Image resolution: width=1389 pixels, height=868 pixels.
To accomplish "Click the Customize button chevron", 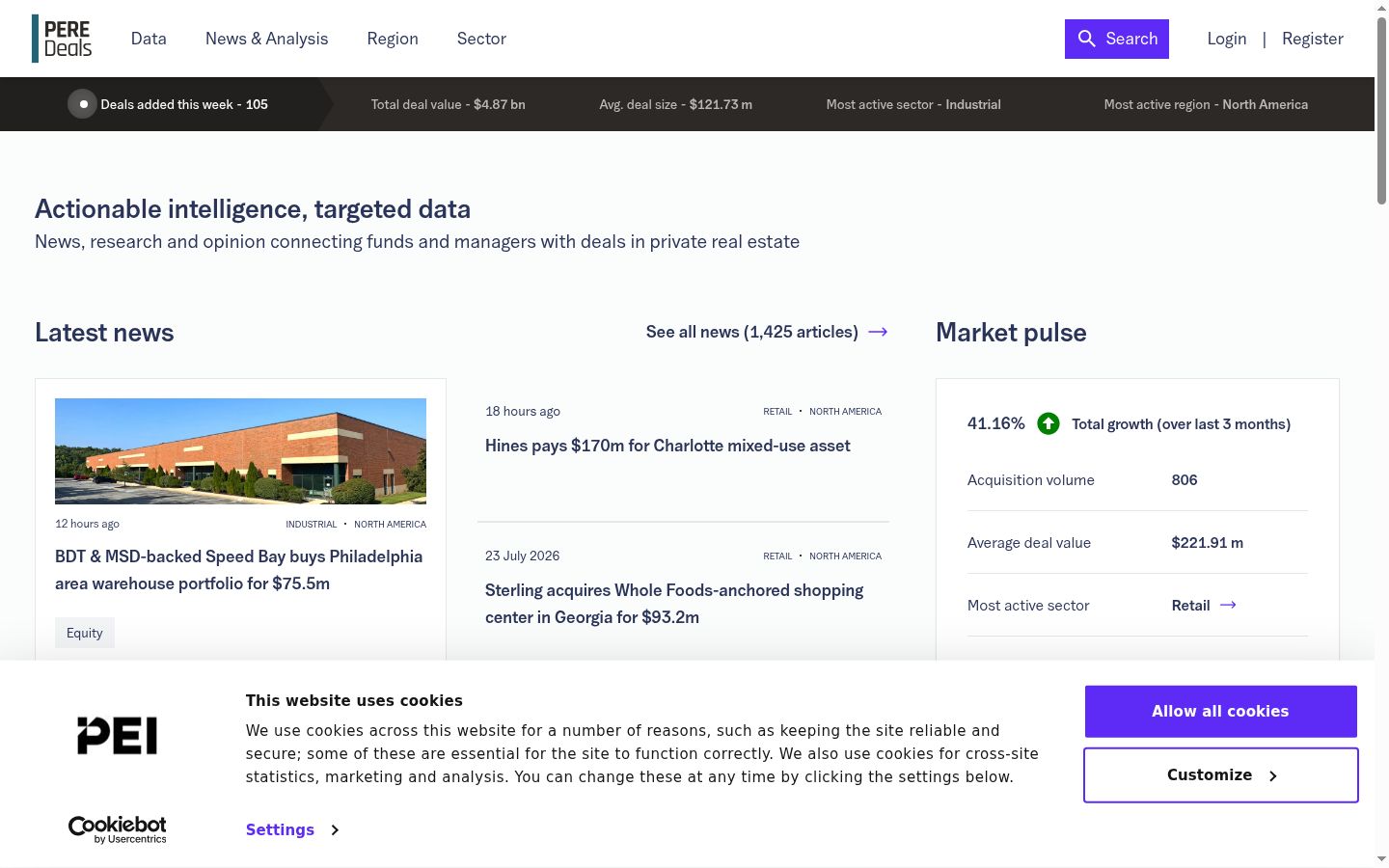I will (1273, 776).
